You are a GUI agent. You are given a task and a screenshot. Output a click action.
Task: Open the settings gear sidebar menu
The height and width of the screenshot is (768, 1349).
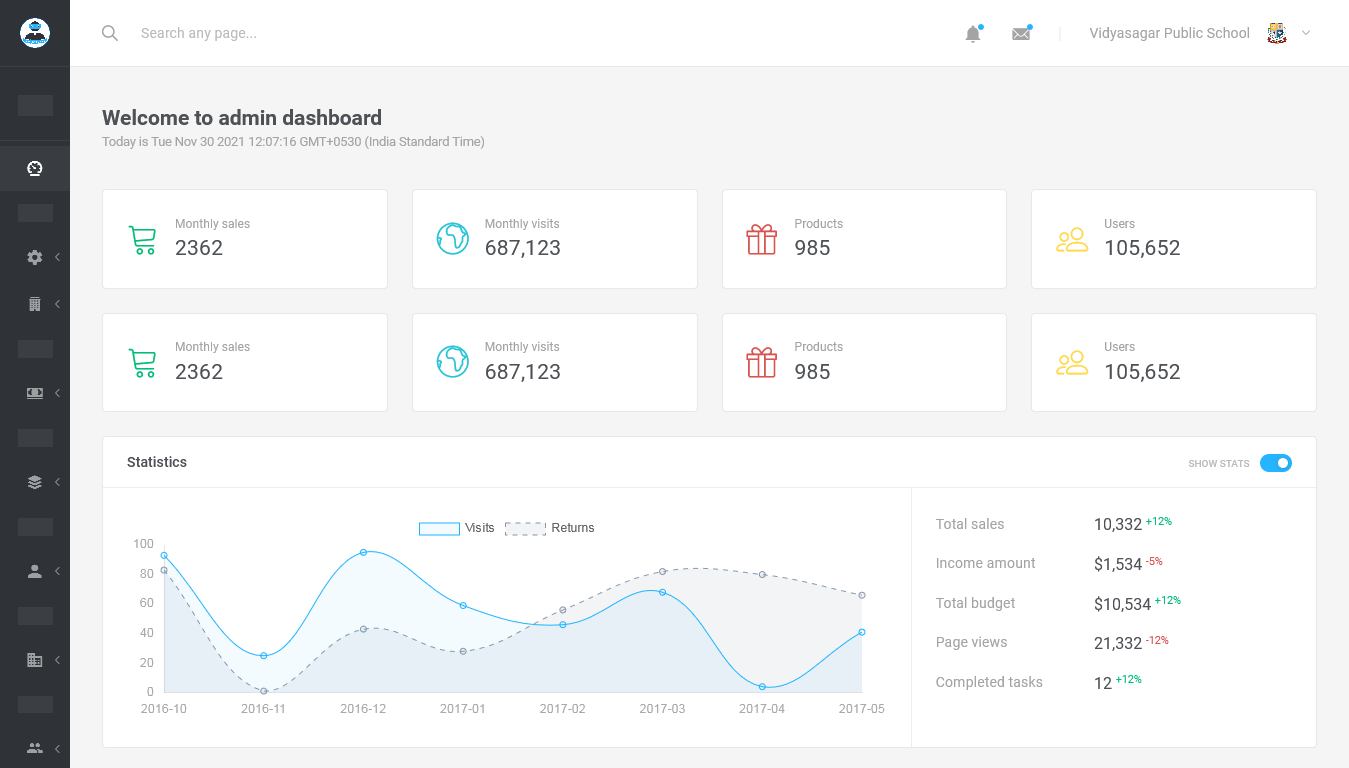35,257
